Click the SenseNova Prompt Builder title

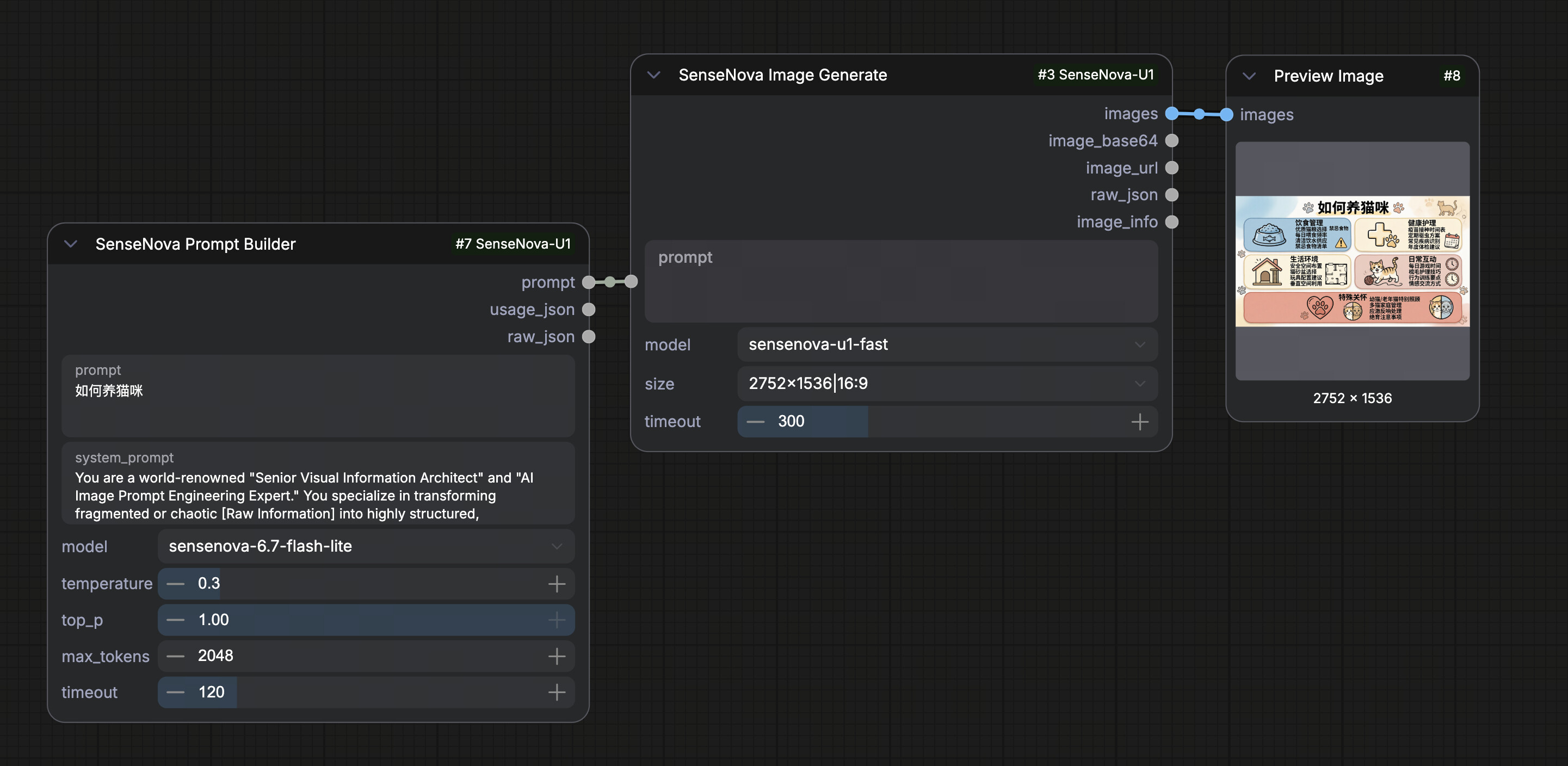click(195, 244)
